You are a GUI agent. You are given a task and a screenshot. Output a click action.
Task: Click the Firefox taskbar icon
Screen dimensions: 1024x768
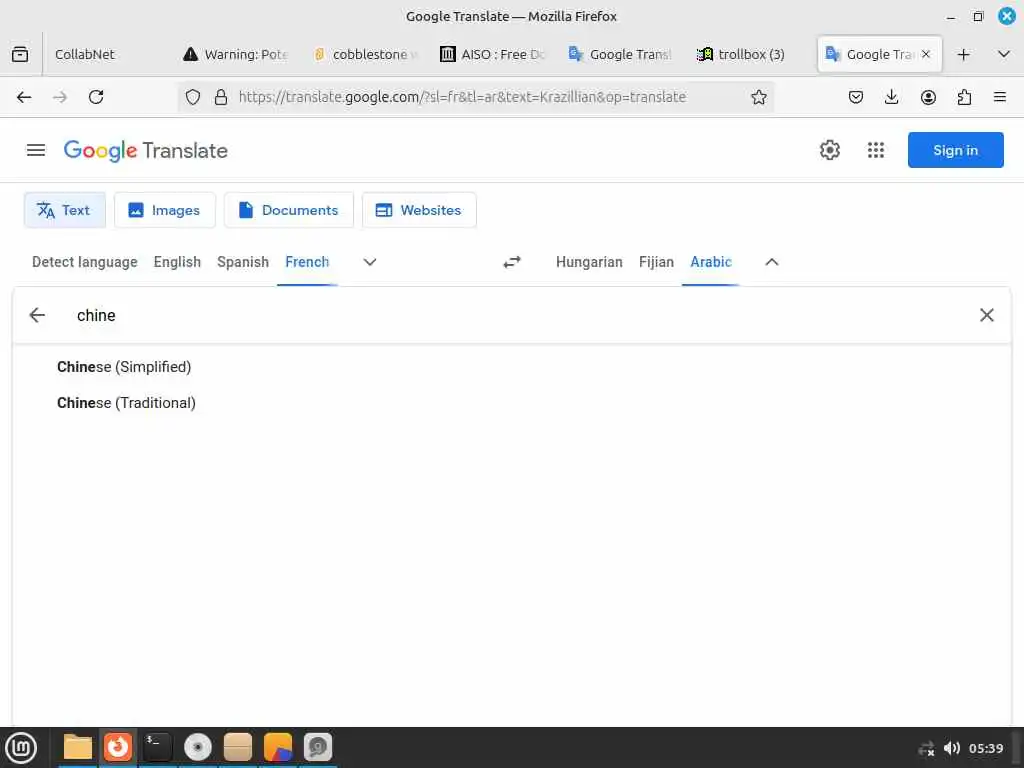(x=118, y=748)
